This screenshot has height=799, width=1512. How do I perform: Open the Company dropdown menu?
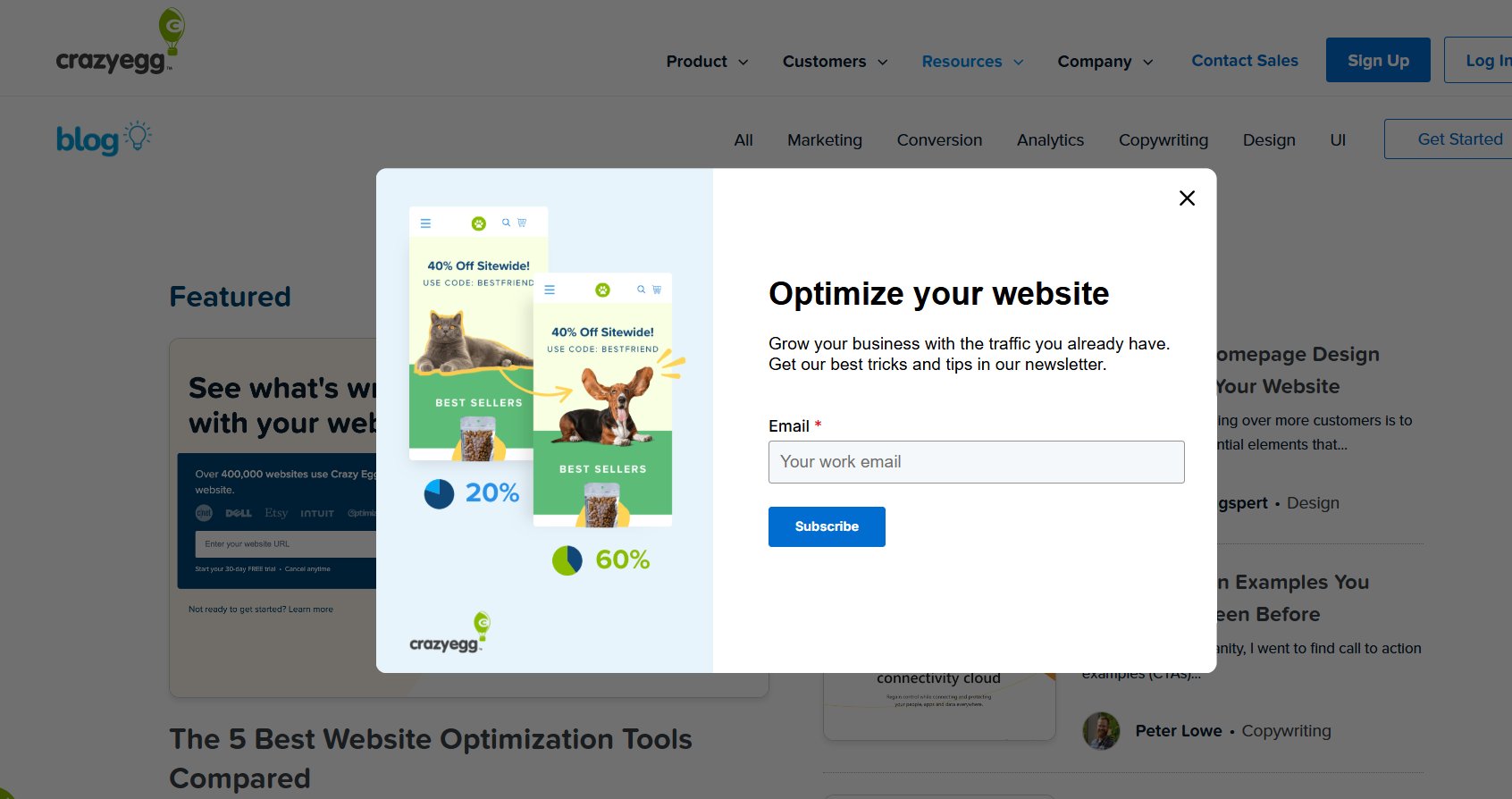pos(1105,62)
